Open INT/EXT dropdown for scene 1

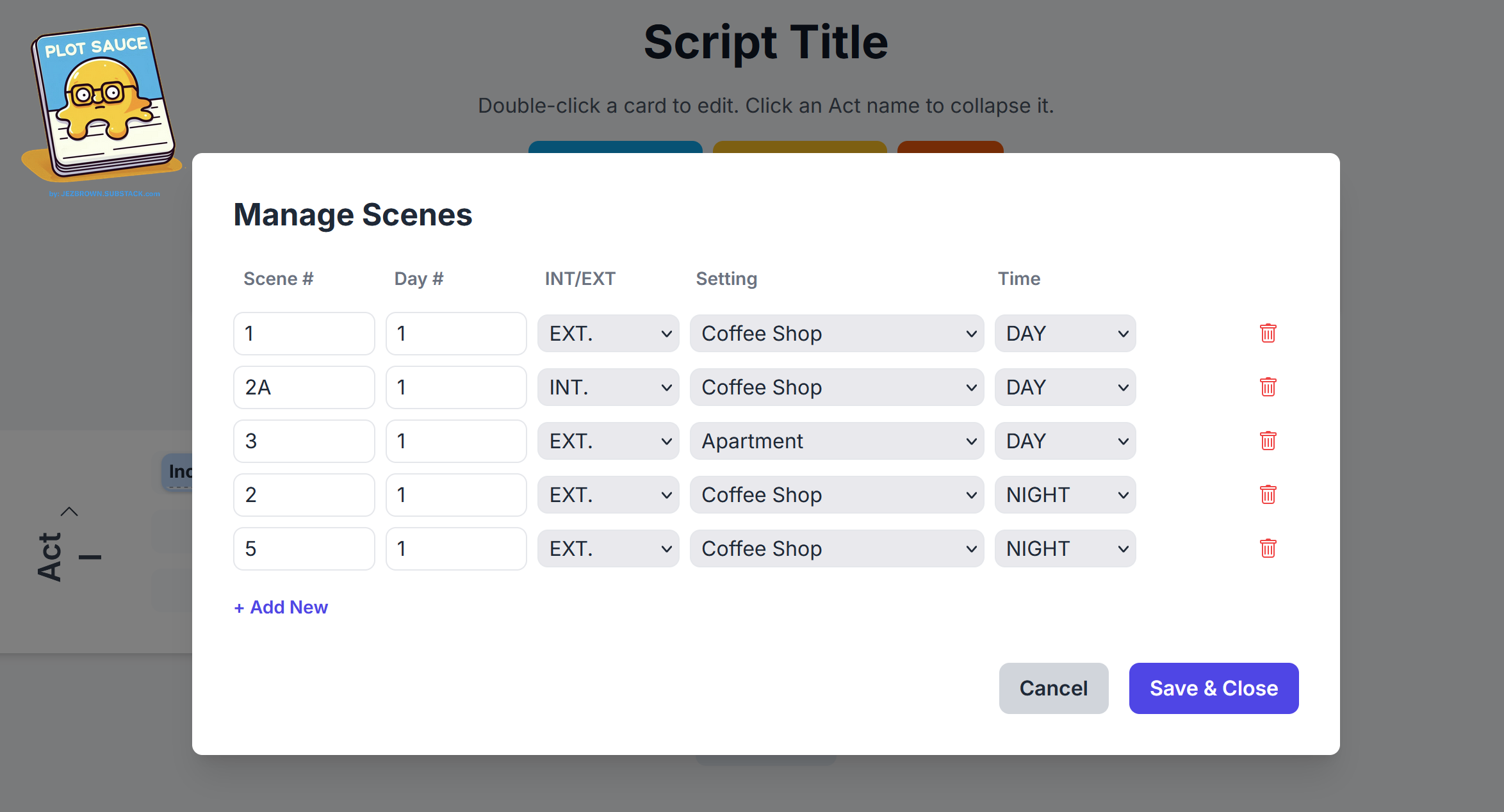[608, 334]
